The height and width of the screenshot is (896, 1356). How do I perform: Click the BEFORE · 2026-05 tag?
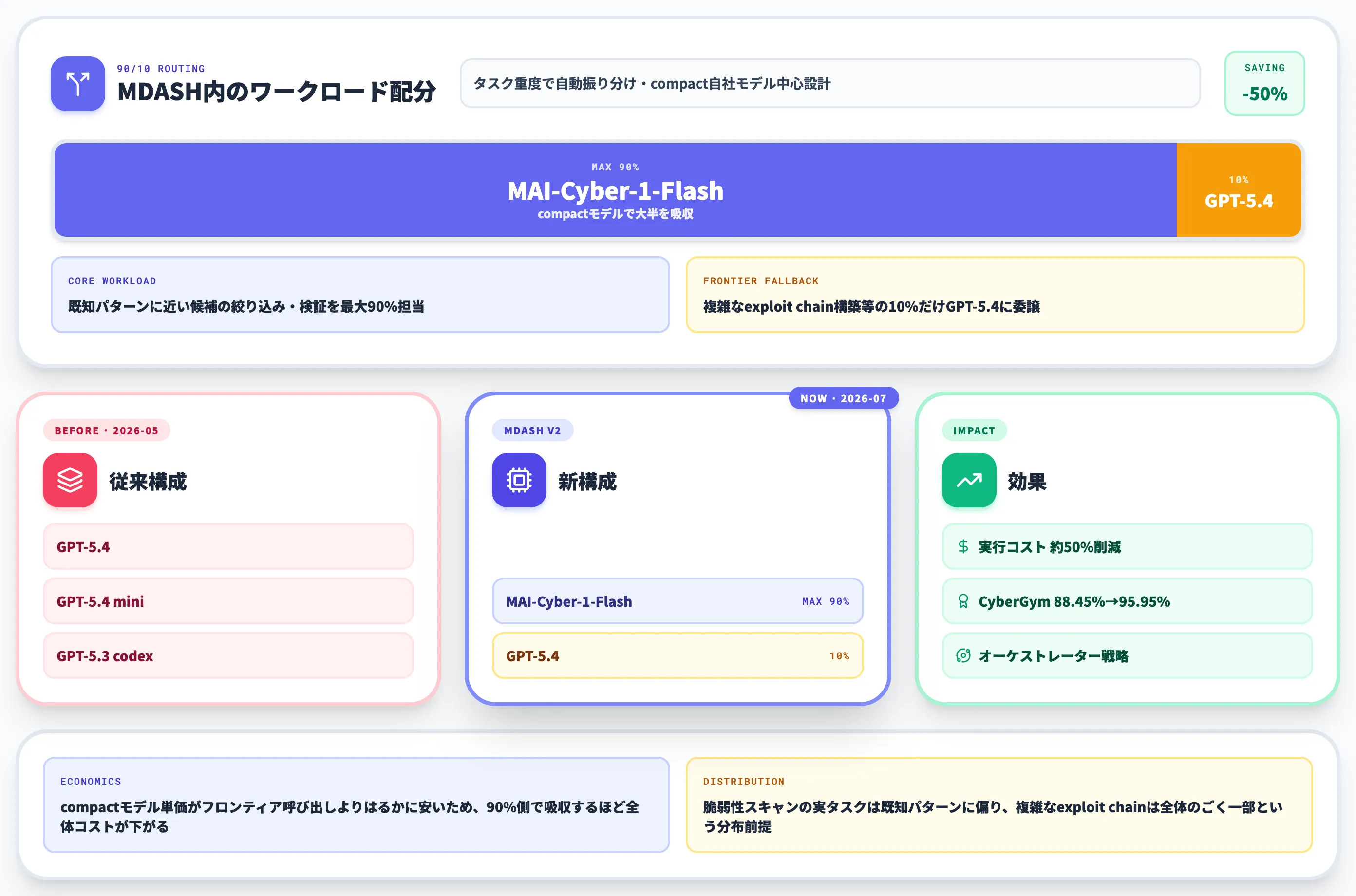click(106, 430)
